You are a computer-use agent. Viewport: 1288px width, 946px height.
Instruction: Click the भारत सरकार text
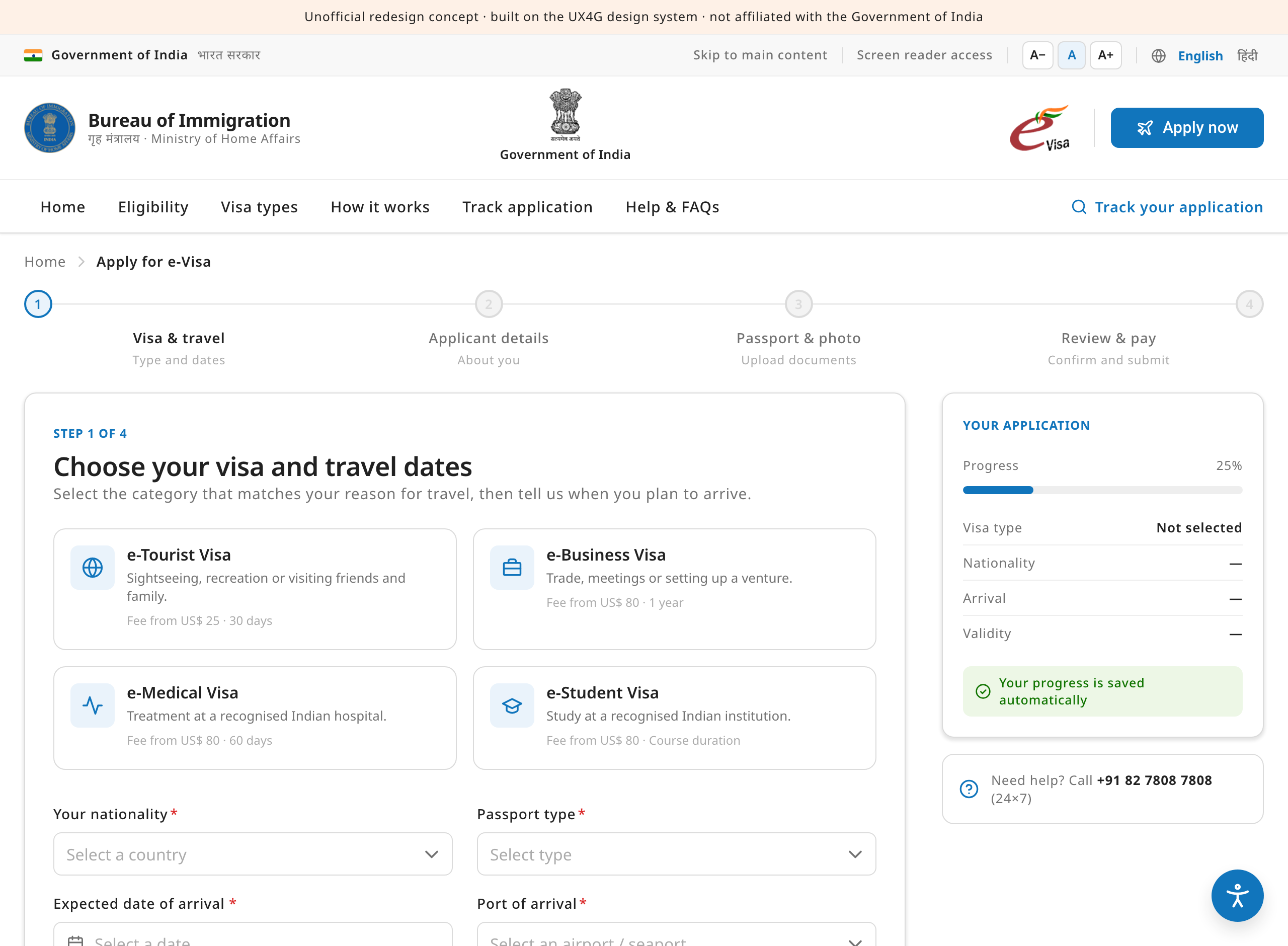click(229, 55)
